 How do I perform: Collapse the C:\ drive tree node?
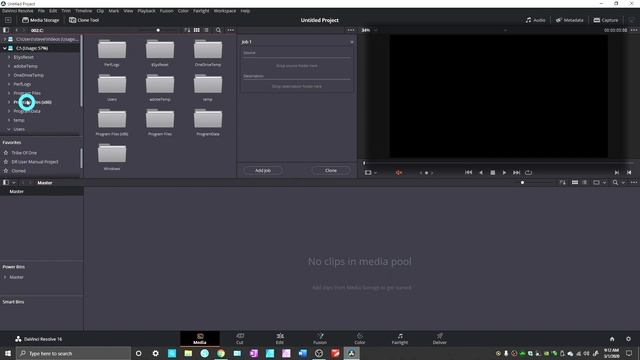point(5,48)
